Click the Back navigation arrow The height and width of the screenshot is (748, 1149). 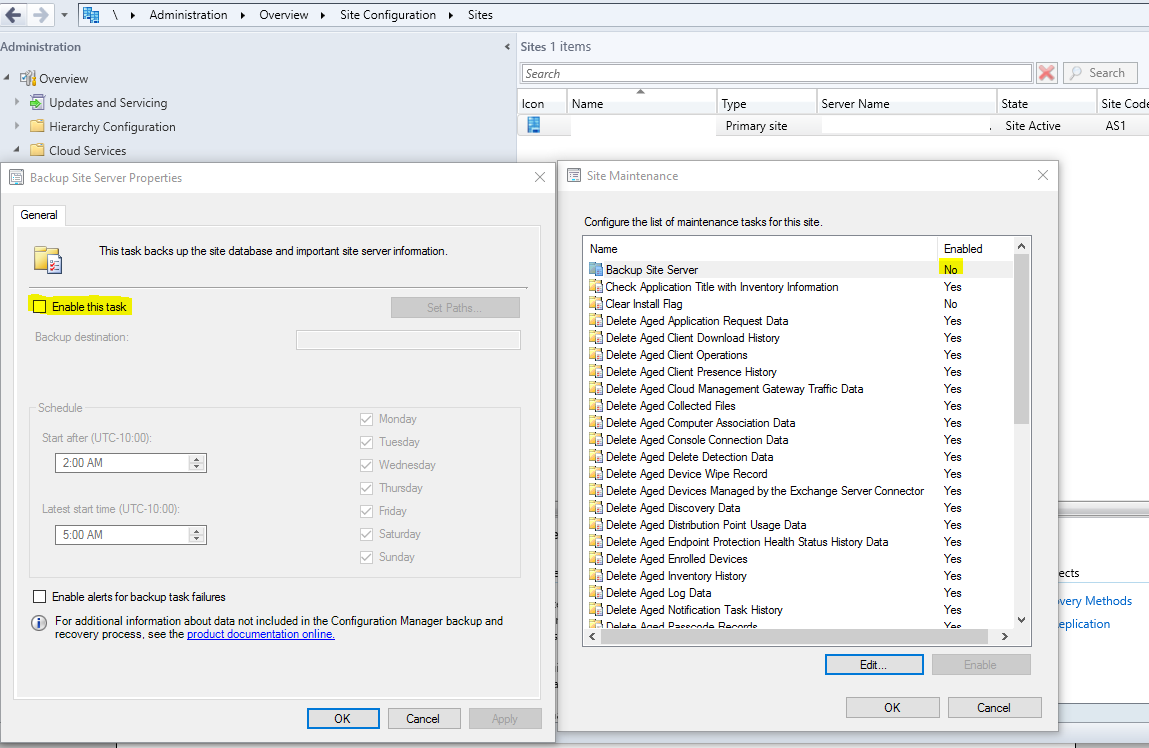click(13, 15)
